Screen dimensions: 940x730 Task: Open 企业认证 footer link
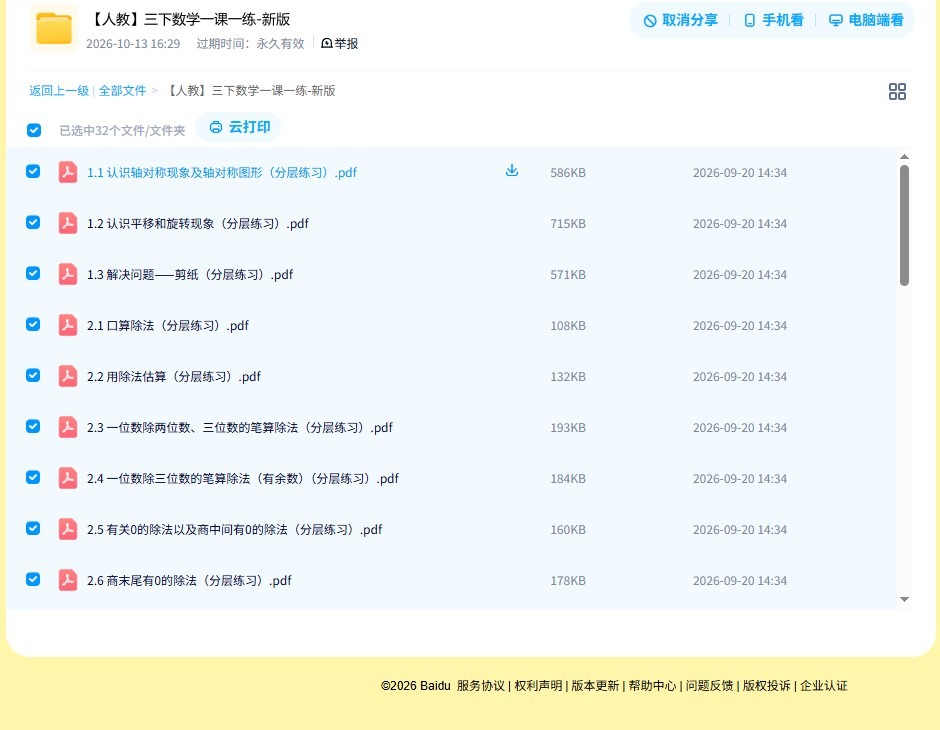click(x=824, y=686)
